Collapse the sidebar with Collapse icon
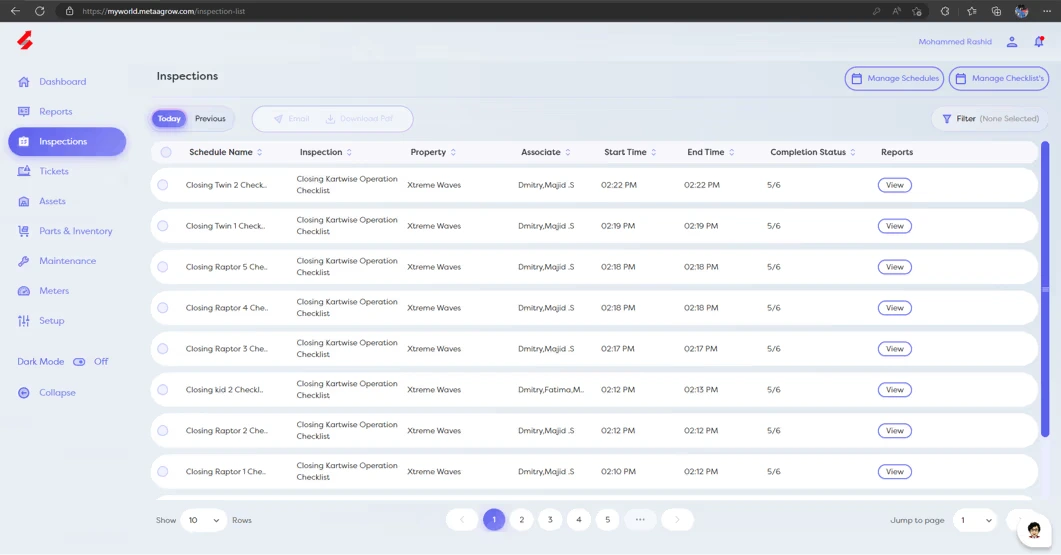This screenshot has height=555, width=1061. (x=24, y=393)
